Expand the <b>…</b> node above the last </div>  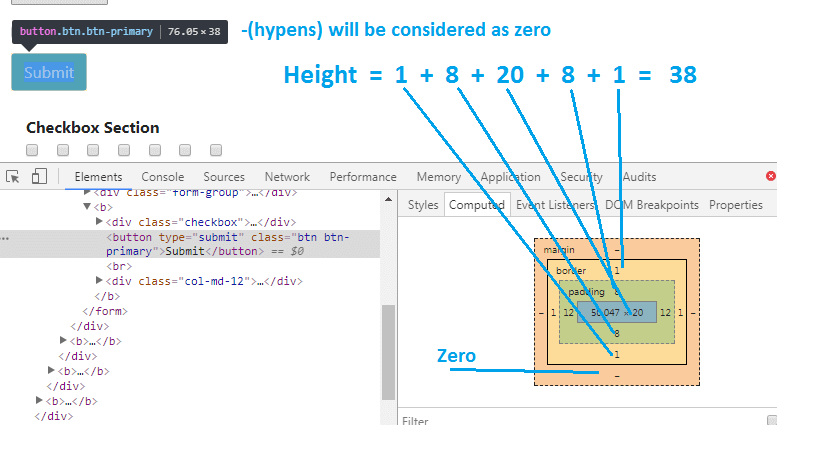(x=39, y=400)
